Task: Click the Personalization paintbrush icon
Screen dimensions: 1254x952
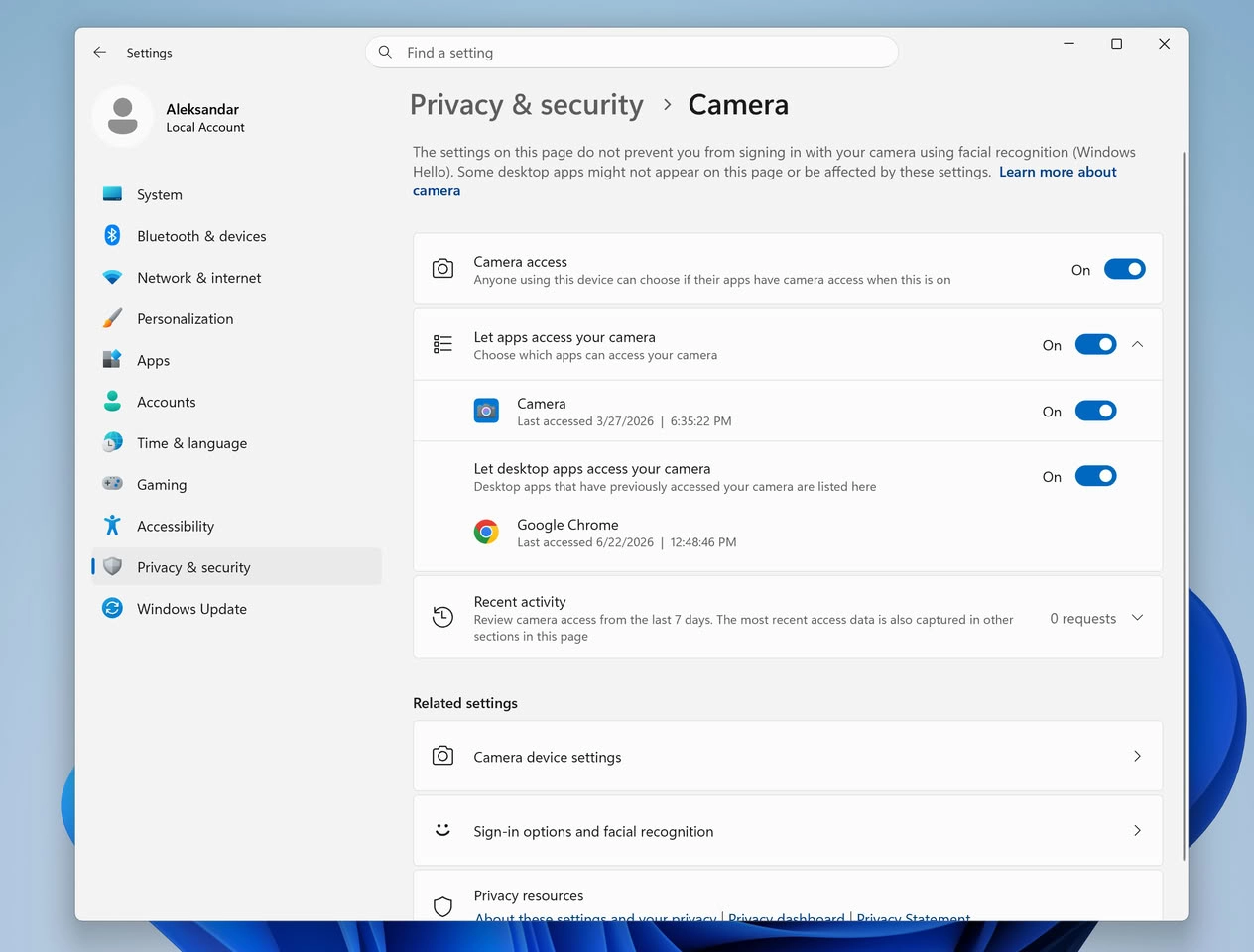Action: (x=112, y=319)
